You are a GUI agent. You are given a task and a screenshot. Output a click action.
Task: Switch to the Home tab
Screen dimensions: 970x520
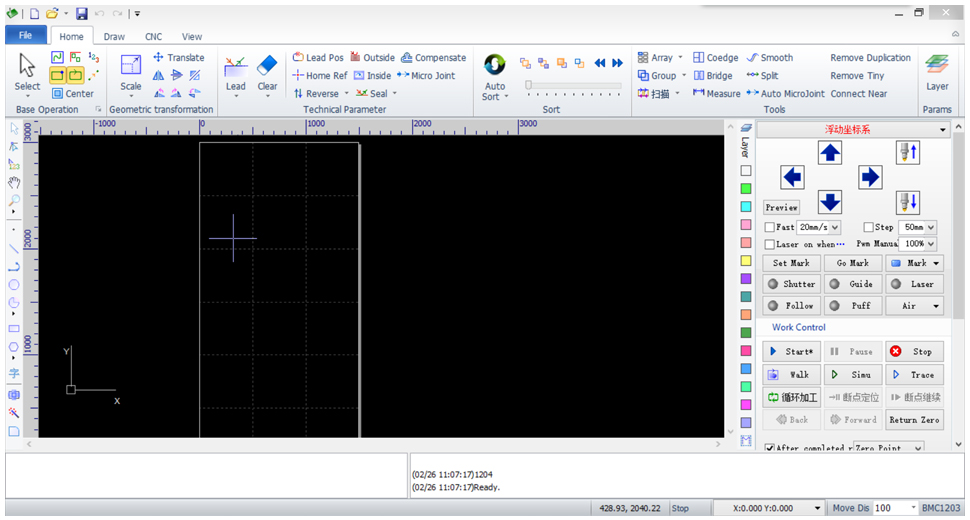[71, 36]
